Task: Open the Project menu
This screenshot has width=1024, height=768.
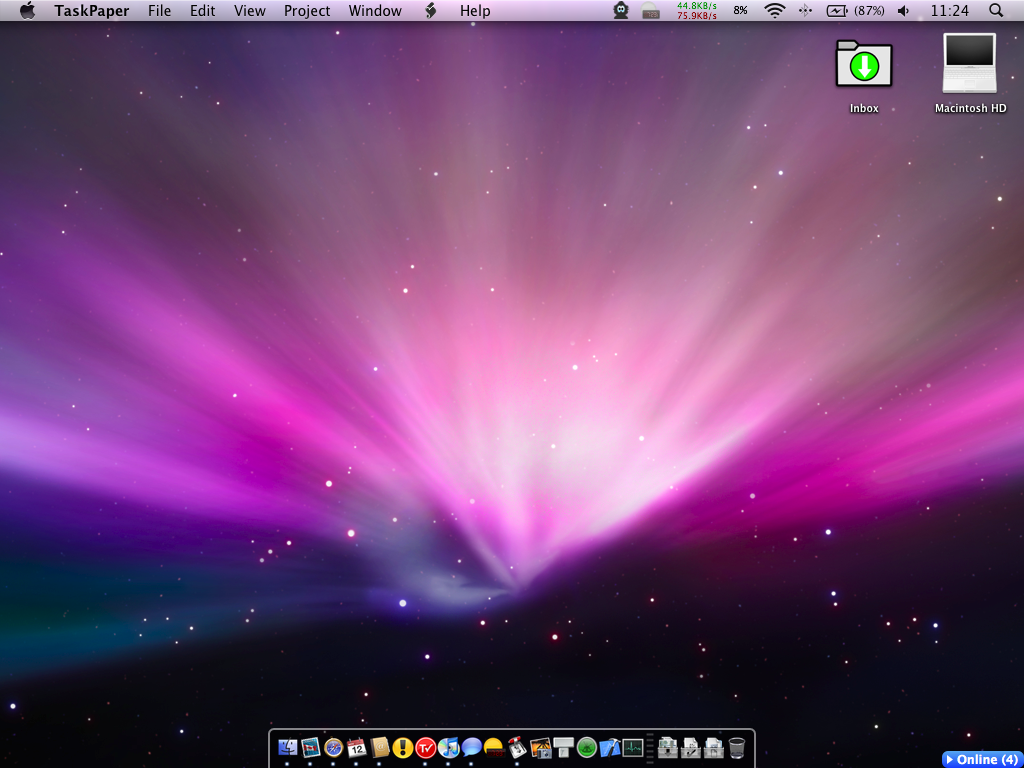Action: [x=307, y=10]
